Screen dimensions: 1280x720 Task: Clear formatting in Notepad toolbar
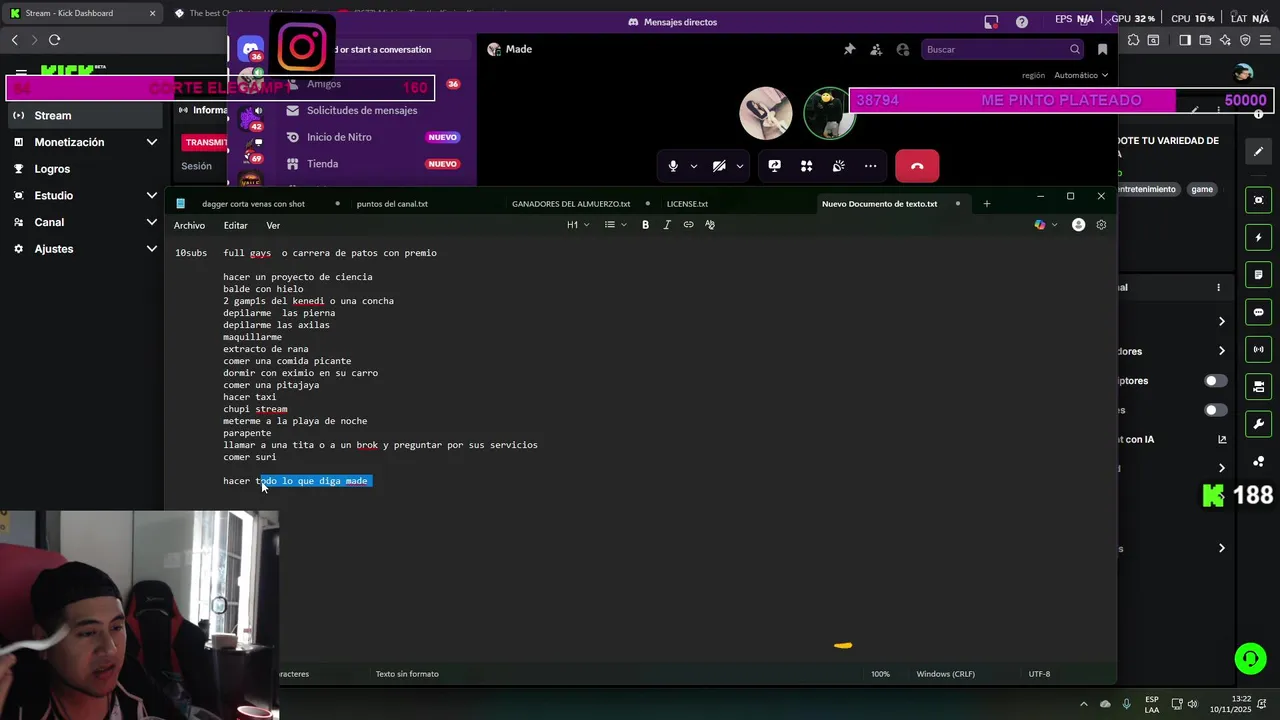click(x=710, y=225)
